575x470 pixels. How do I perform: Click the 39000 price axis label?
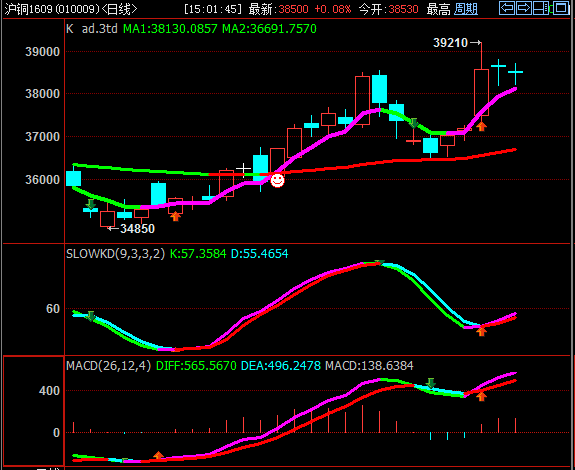coord(43,52)
